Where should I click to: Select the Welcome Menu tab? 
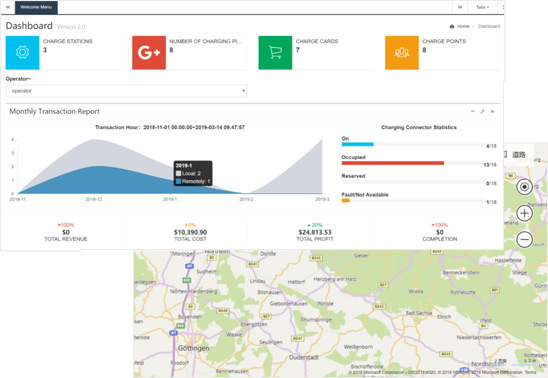click(36, 7)
